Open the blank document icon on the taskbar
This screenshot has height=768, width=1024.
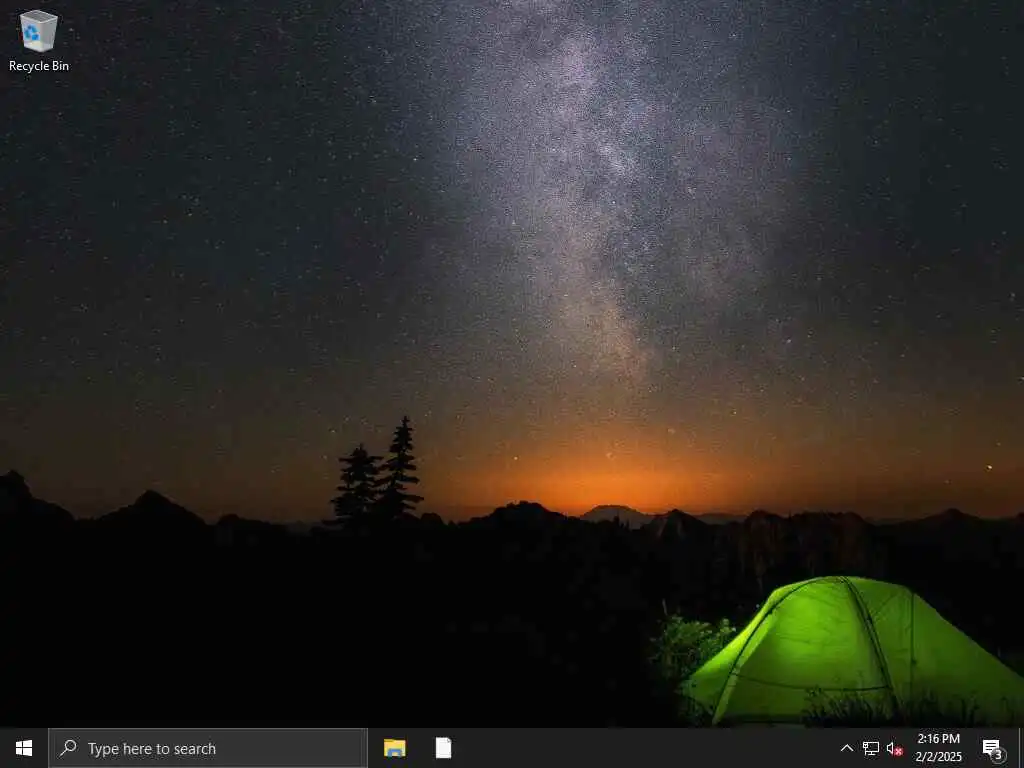click(443, 748)
